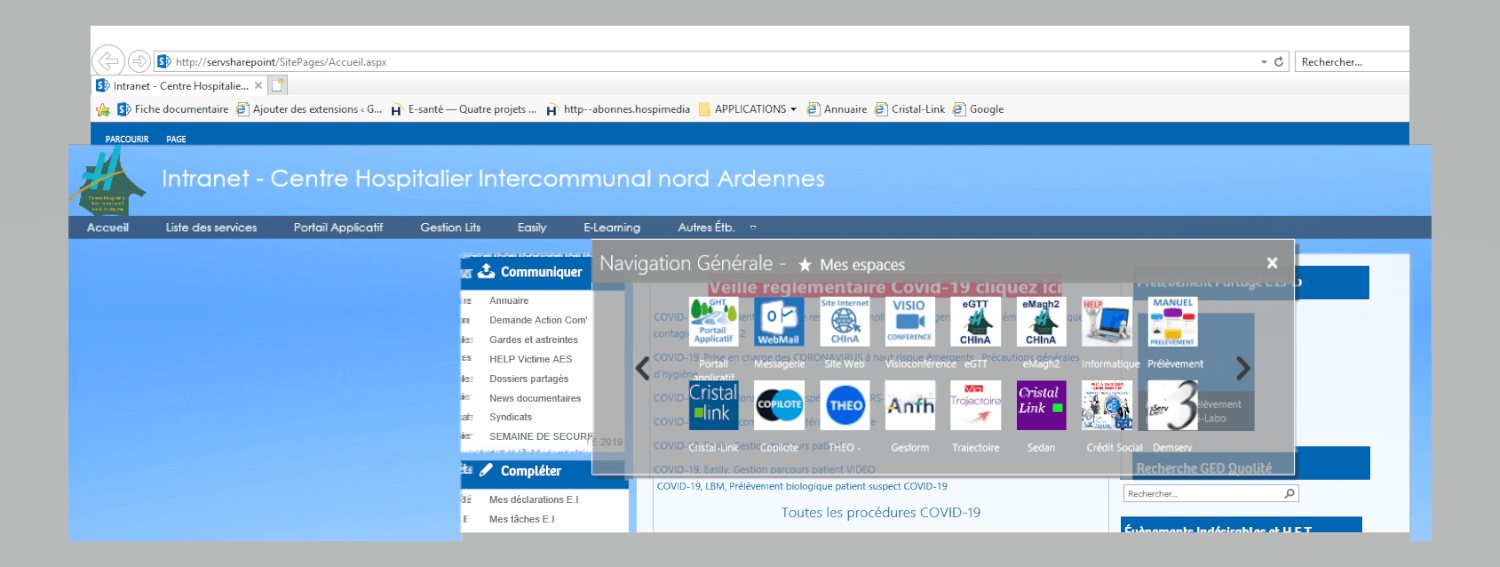The height and width of the screenshot is (567, 1500).
Task: Open the Portail Applicatif GHT icon
Action: coord(713,322)
